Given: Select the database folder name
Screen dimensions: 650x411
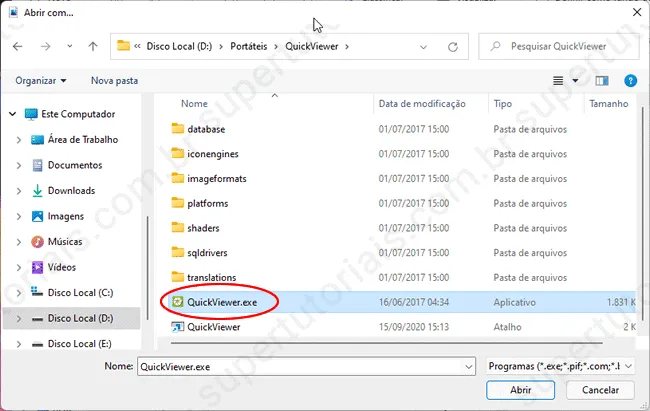Looking at the screenshot, I should pyautogui.click(x=206, y=129).
